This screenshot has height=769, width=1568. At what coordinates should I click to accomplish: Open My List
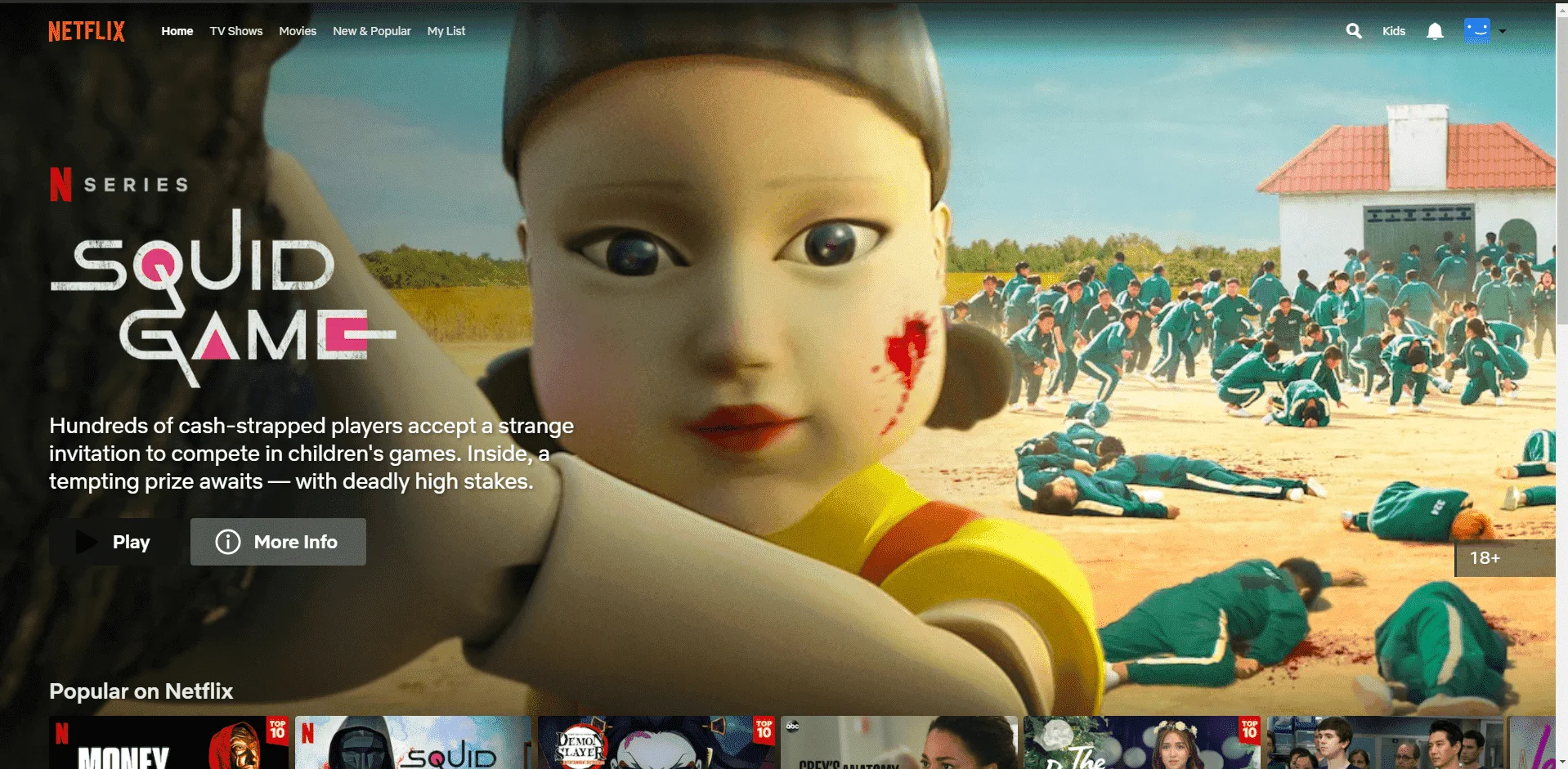(446, 31)
